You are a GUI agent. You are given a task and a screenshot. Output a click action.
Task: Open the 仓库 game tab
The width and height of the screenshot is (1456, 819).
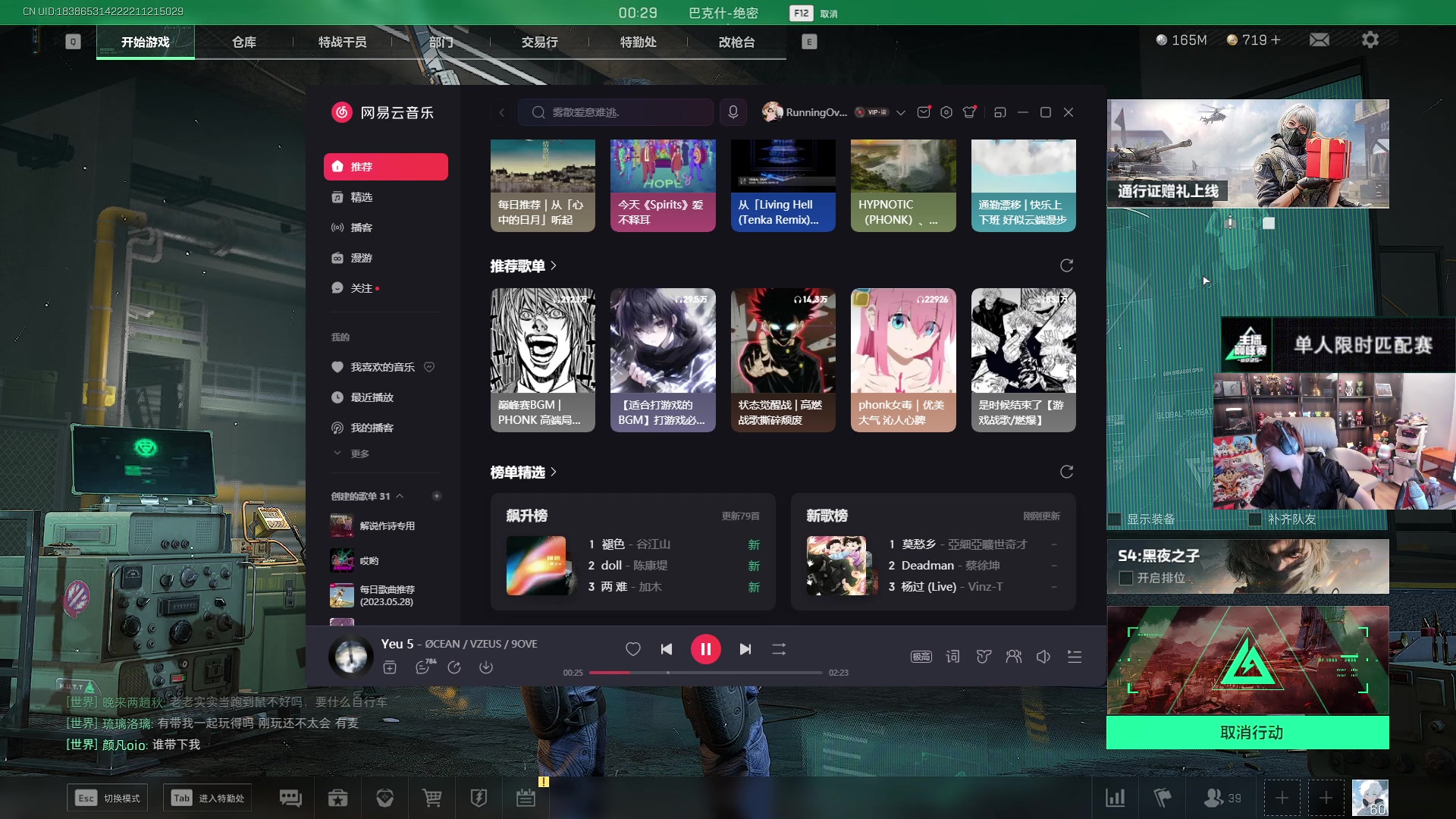click(243, 42)
